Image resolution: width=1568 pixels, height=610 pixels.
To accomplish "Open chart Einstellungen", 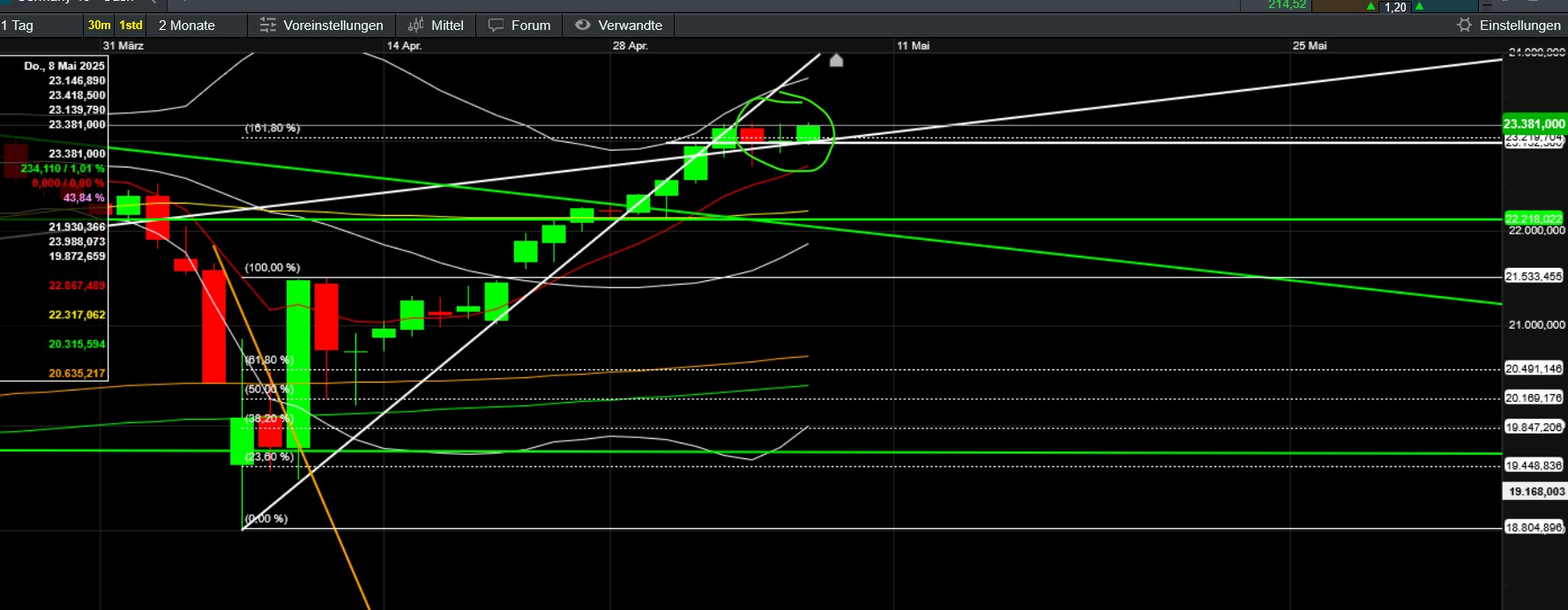I will [1520, 26].
